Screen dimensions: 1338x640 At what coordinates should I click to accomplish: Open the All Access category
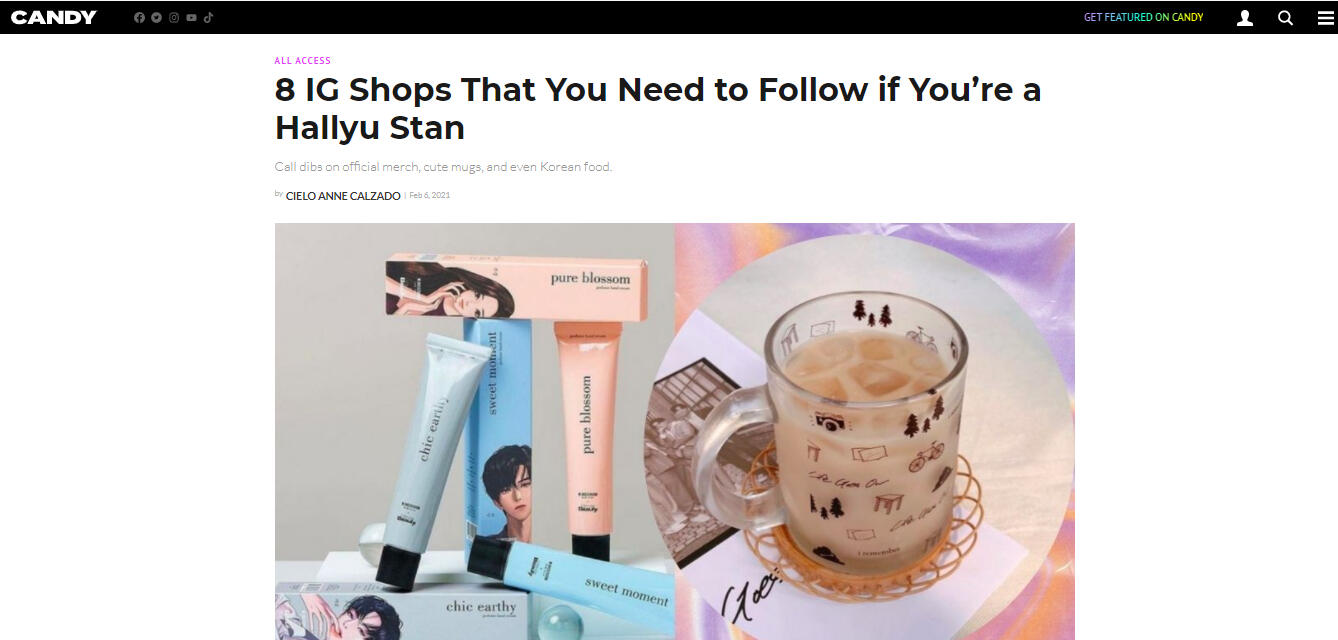(303, 61)
